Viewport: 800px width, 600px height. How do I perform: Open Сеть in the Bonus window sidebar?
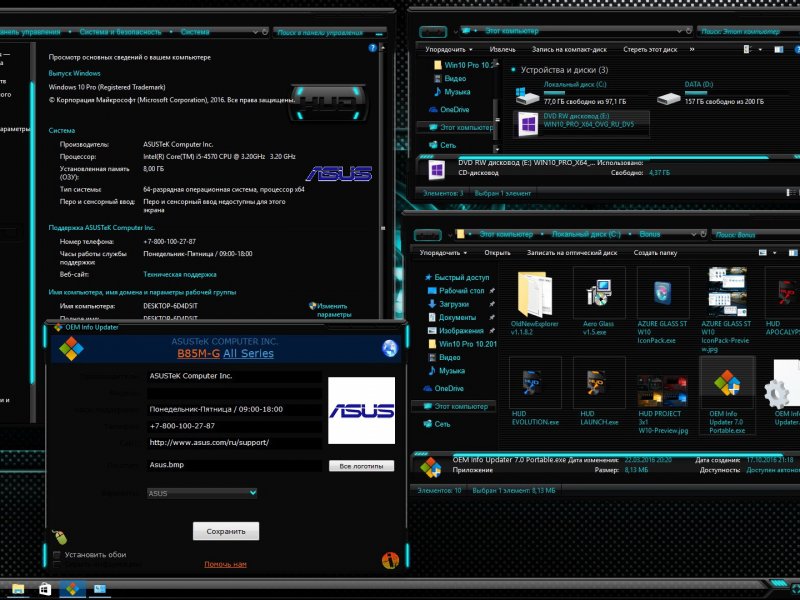pos(437,424)
